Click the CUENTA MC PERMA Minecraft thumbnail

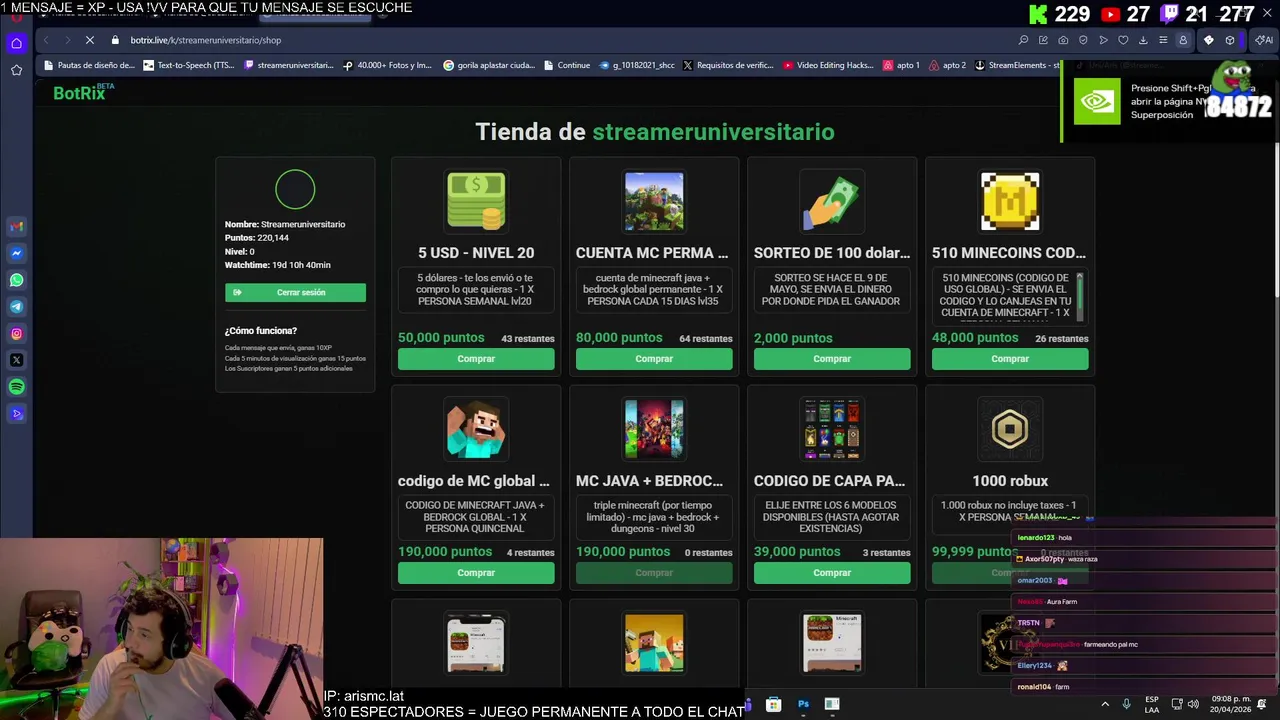(654, 201)
